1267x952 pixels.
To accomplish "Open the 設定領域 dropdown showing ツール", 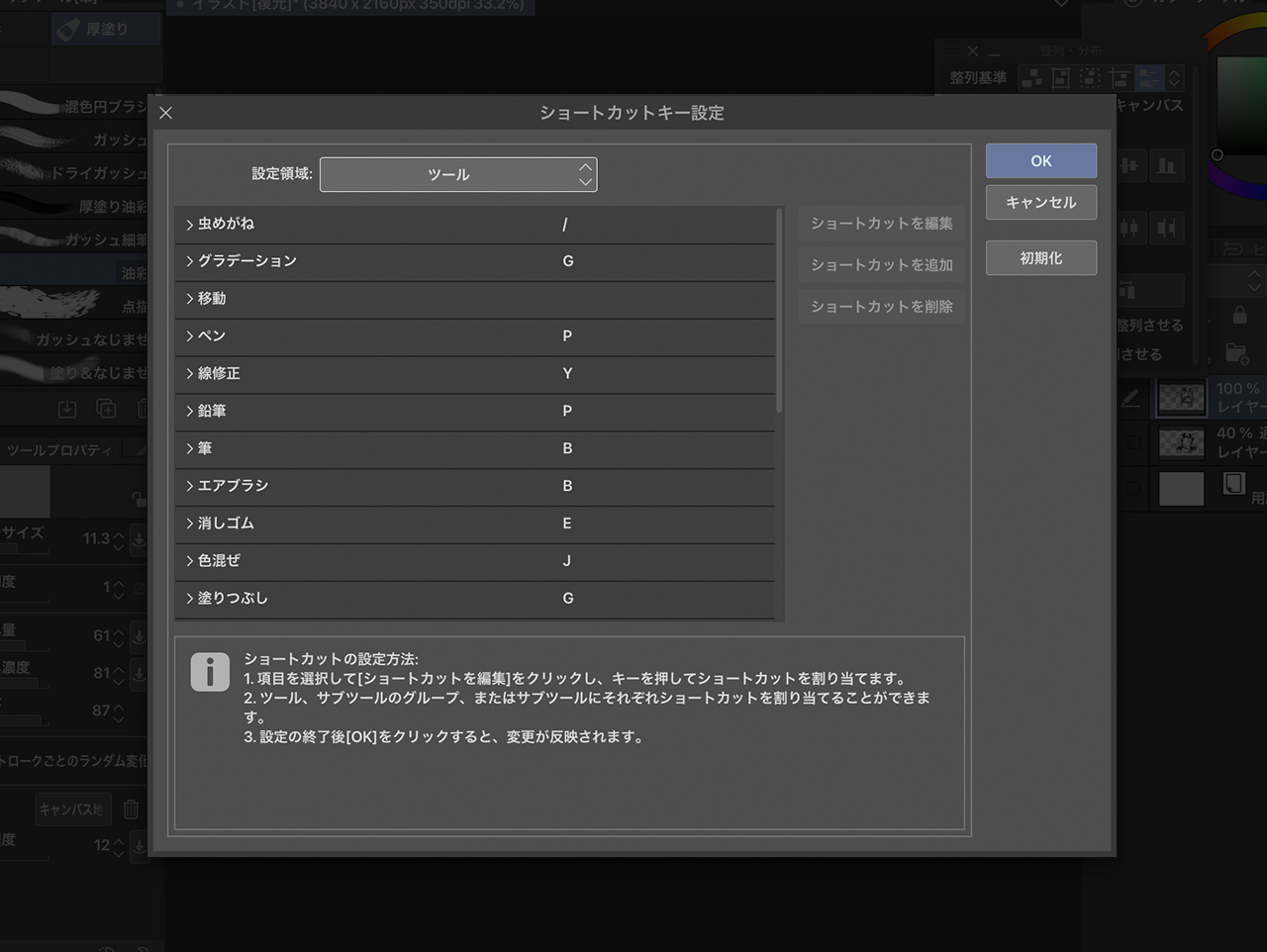I will click(458, 174).
